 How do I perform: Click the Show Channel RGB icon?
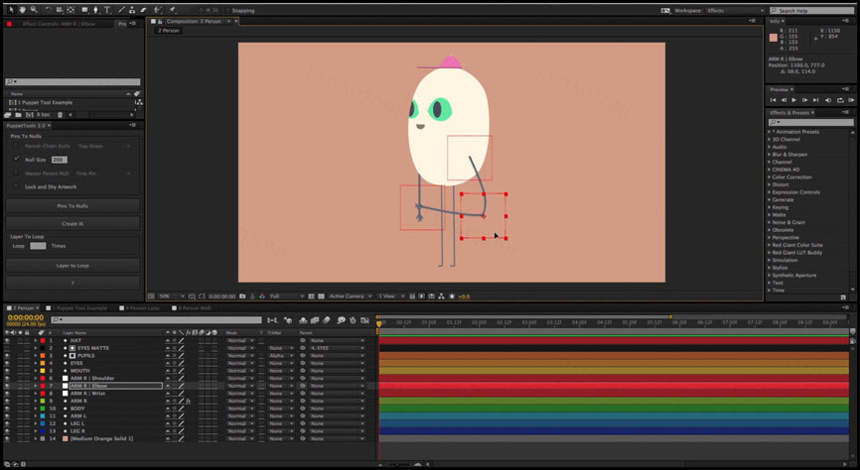pyautogui.click(x=262, y=296)
